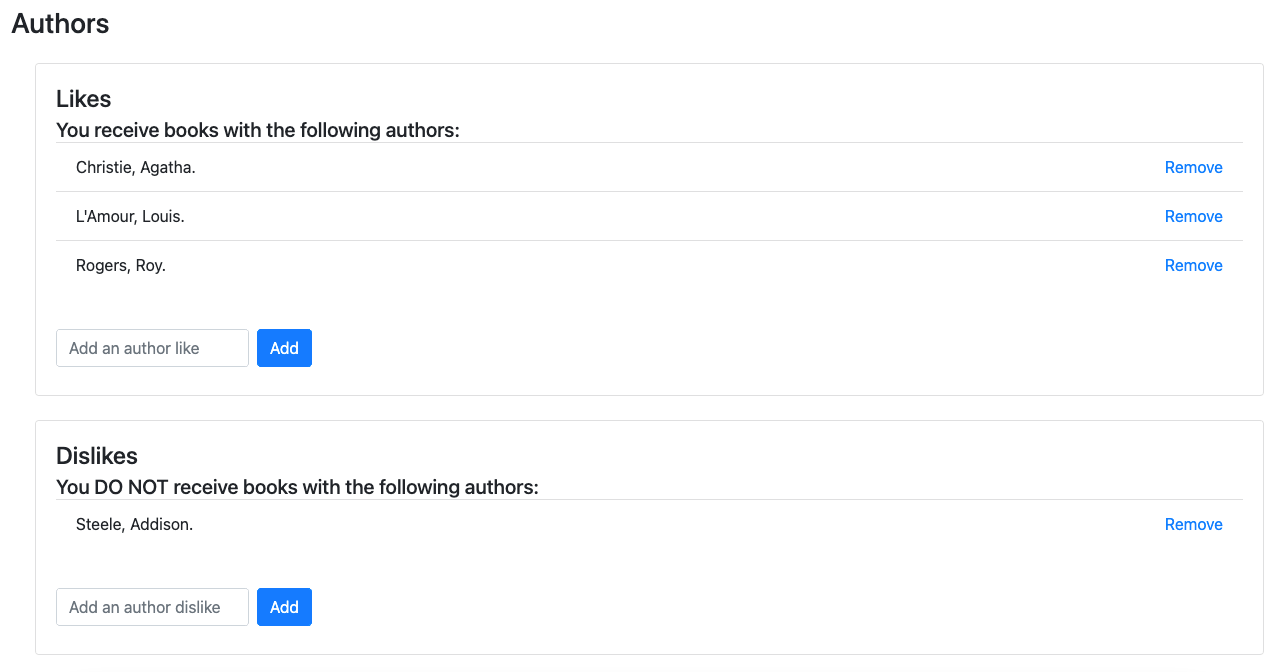Click the Dislikes section heading

point(97,456)
